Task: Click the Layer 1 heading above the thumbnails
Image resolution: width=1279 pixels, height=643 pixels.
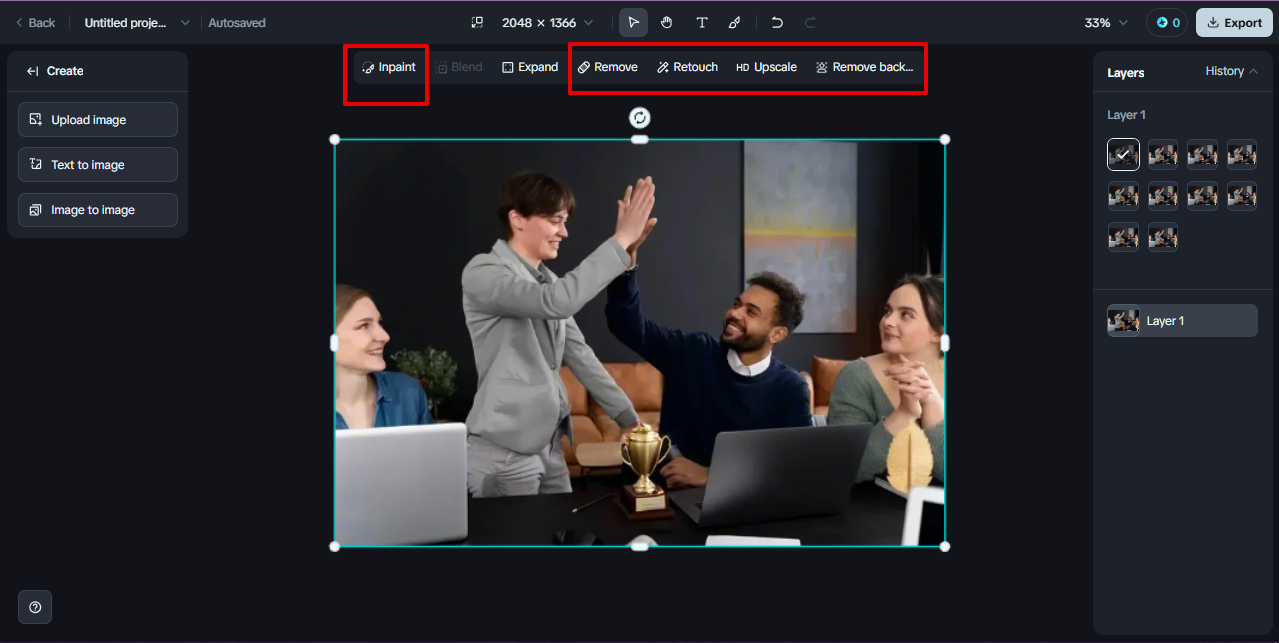Action: (1126, 115)
